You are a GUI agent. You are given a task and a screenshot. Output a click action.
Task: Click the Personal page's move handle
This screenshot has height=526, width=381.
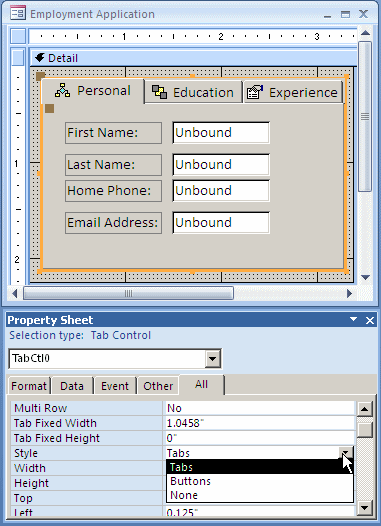tap(49, 108)
